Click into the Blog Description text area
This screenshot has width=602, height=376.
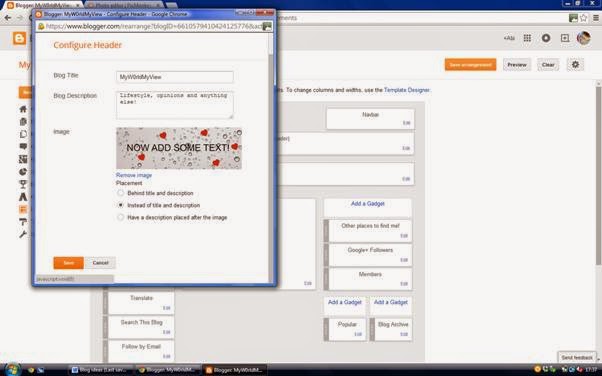175,105
